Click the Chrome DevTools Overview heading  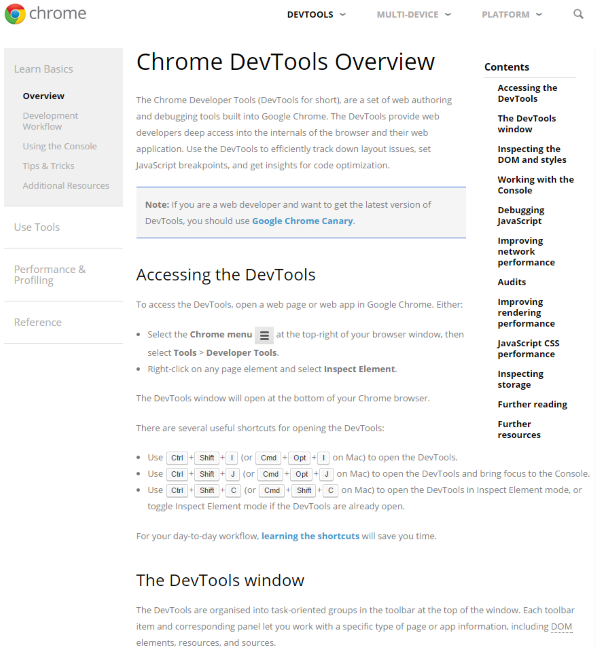coord(285,62)
